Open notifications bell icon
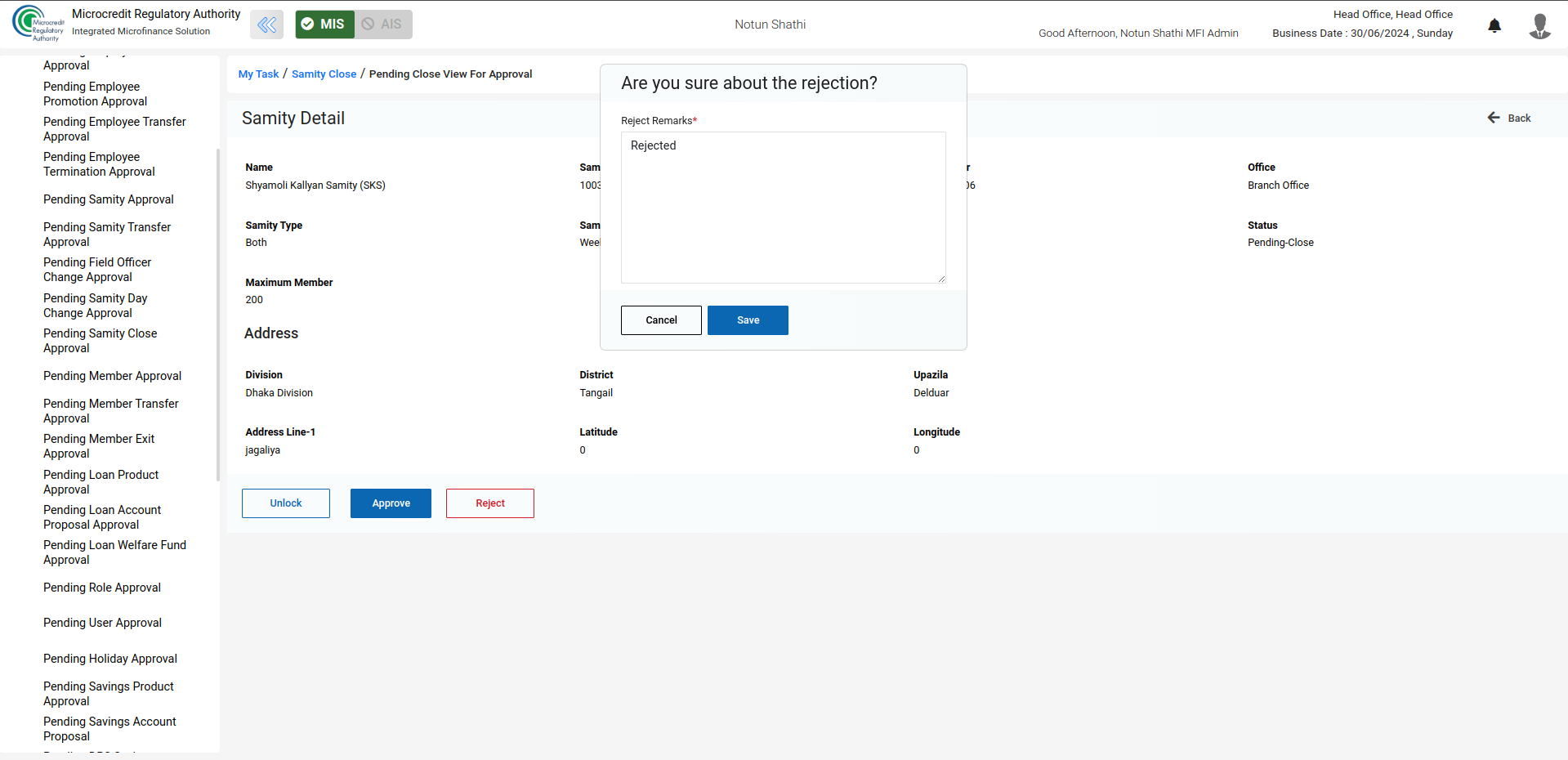Image resolution: width=1568 pixels, height=760 pixels. [1494, 25]
